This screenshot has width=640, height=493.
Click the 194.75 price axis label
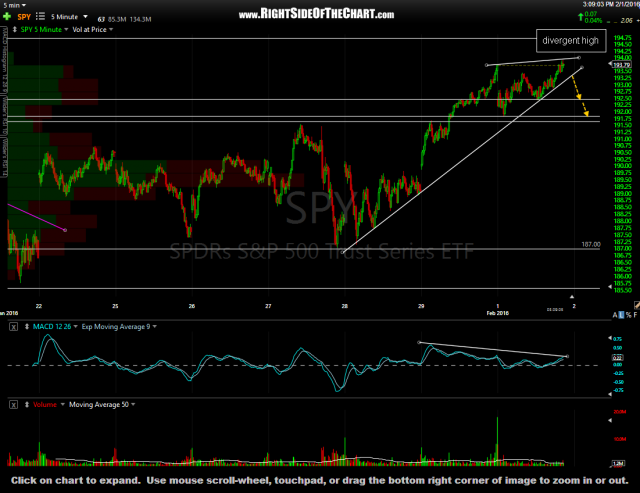[622, 38]
